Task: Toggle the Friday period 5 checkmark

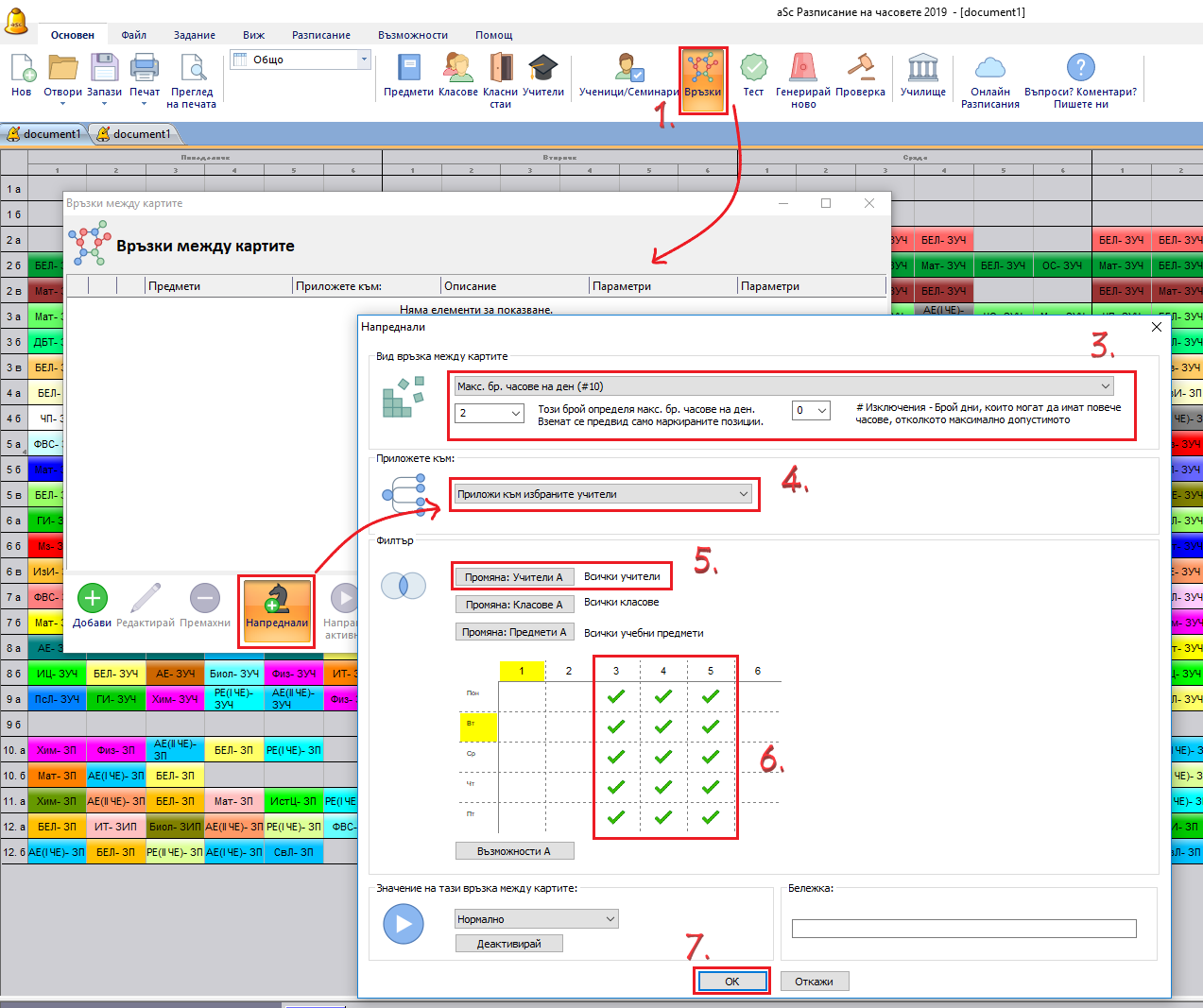Action: pos(711,817)
